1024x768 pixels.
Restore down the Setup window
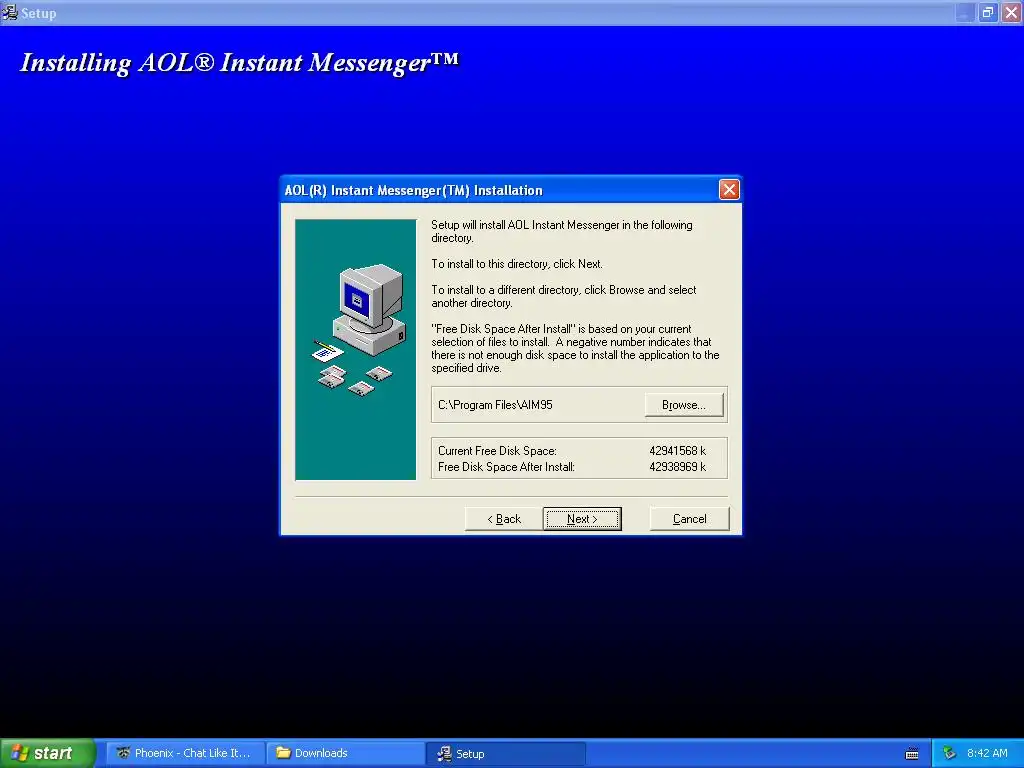[x=988, y=12]
